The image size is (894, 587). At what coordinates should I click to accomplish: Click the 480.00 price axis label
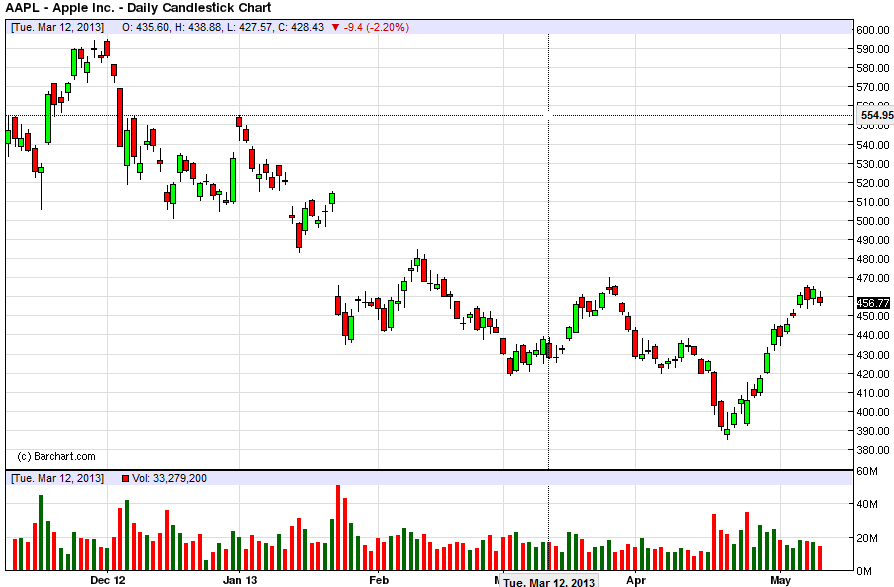point(873,259)
